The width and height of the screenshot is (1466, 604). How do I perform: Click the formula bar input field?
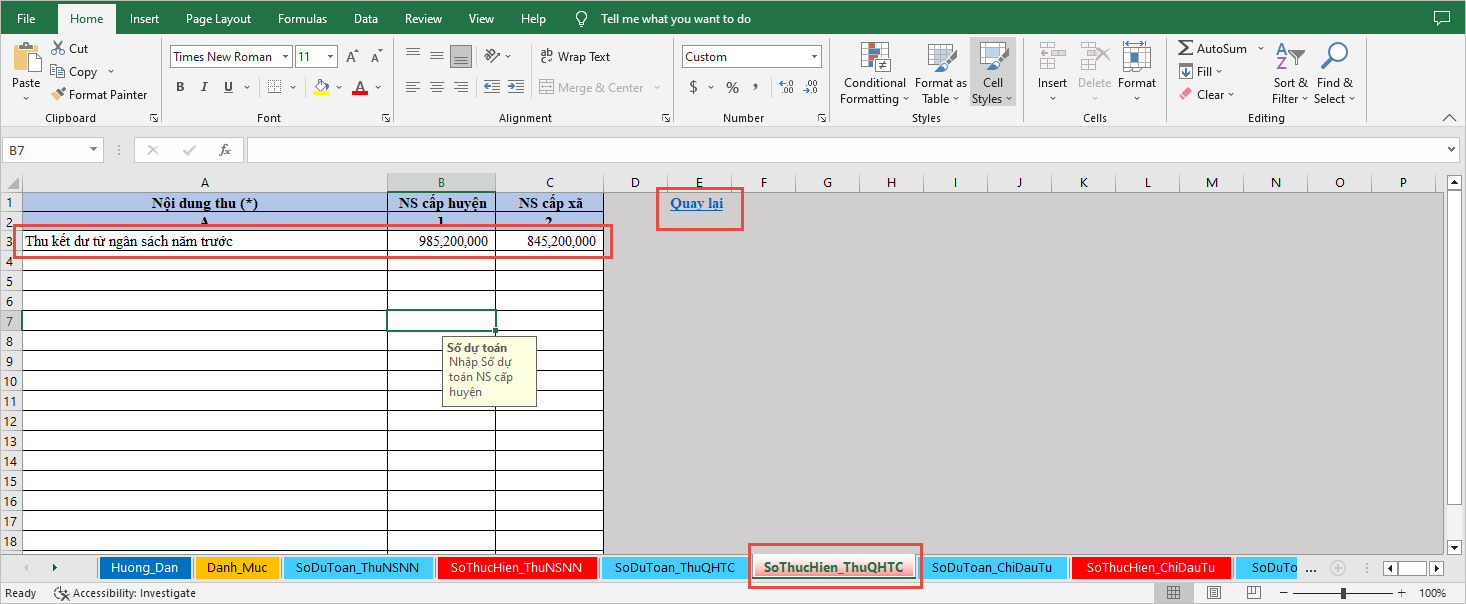pyautogui.click(x=840, y=150)
